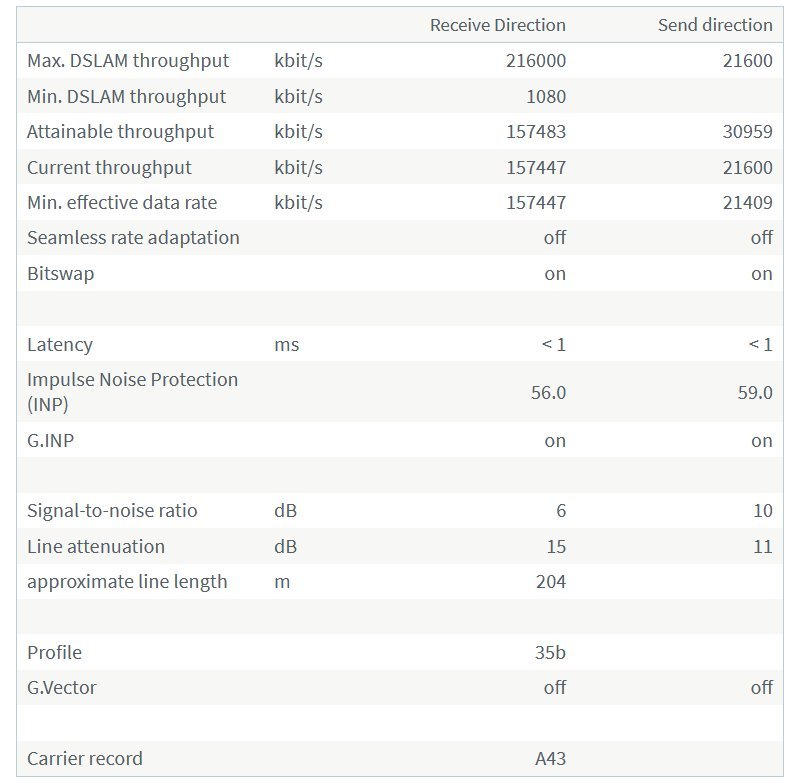Click the Carrier record A43 value
This screenshot has width=792, height=783.
click(x=550, y=759)
